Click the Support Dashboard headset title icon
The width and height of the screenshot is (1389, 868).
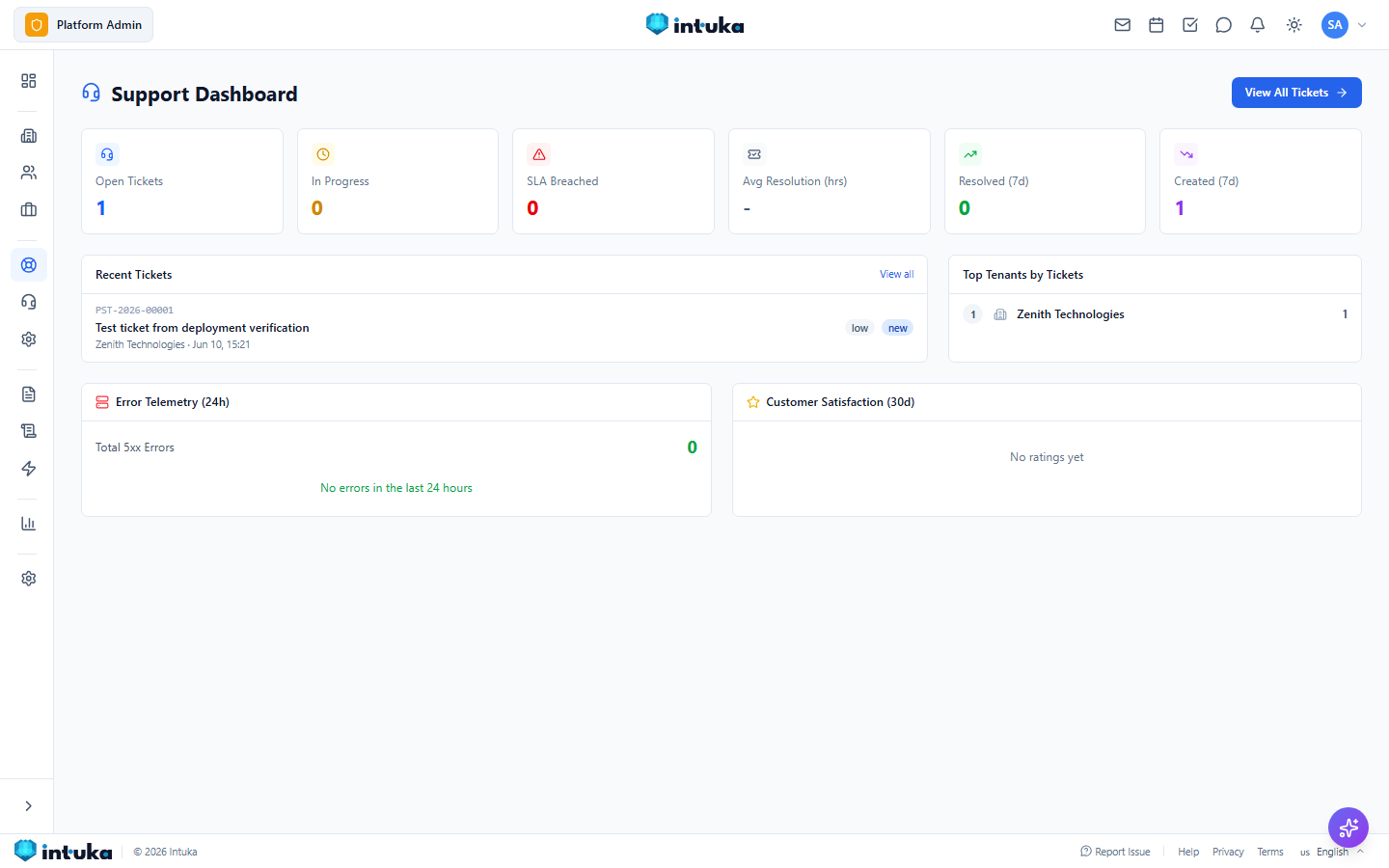pyautogui.click(x=92, y=93)
